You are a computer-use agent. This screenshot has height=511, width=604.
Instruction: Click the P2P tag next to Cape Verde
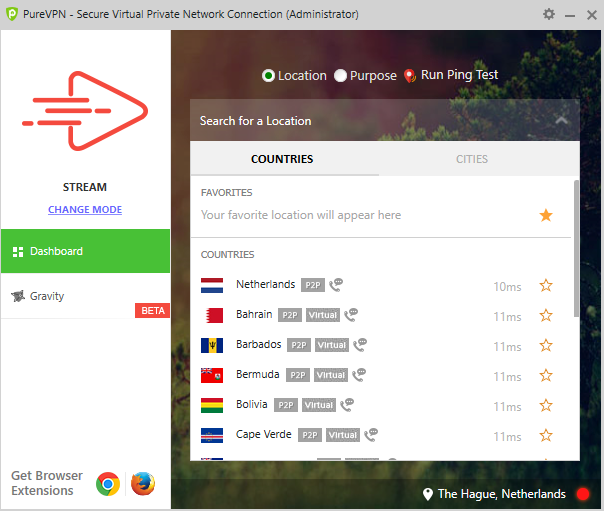(x=310, y=436)
